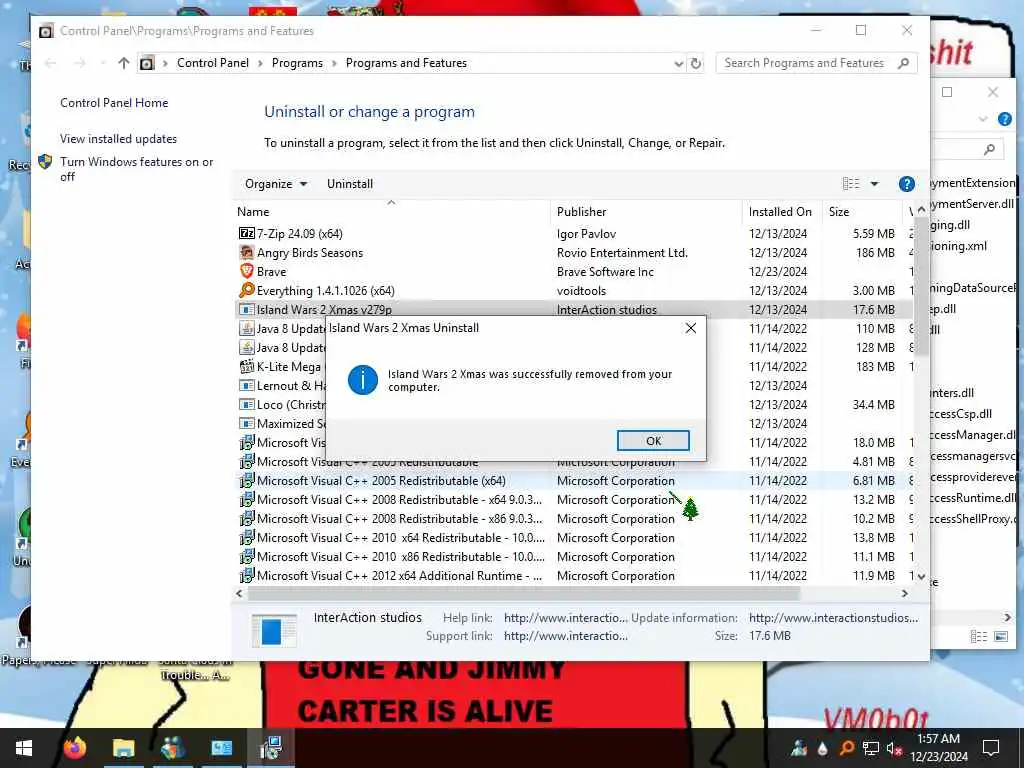This screenshot has width=1024, height=768.
Task: Click the taskbar volume icon
Action: point(894,748)
